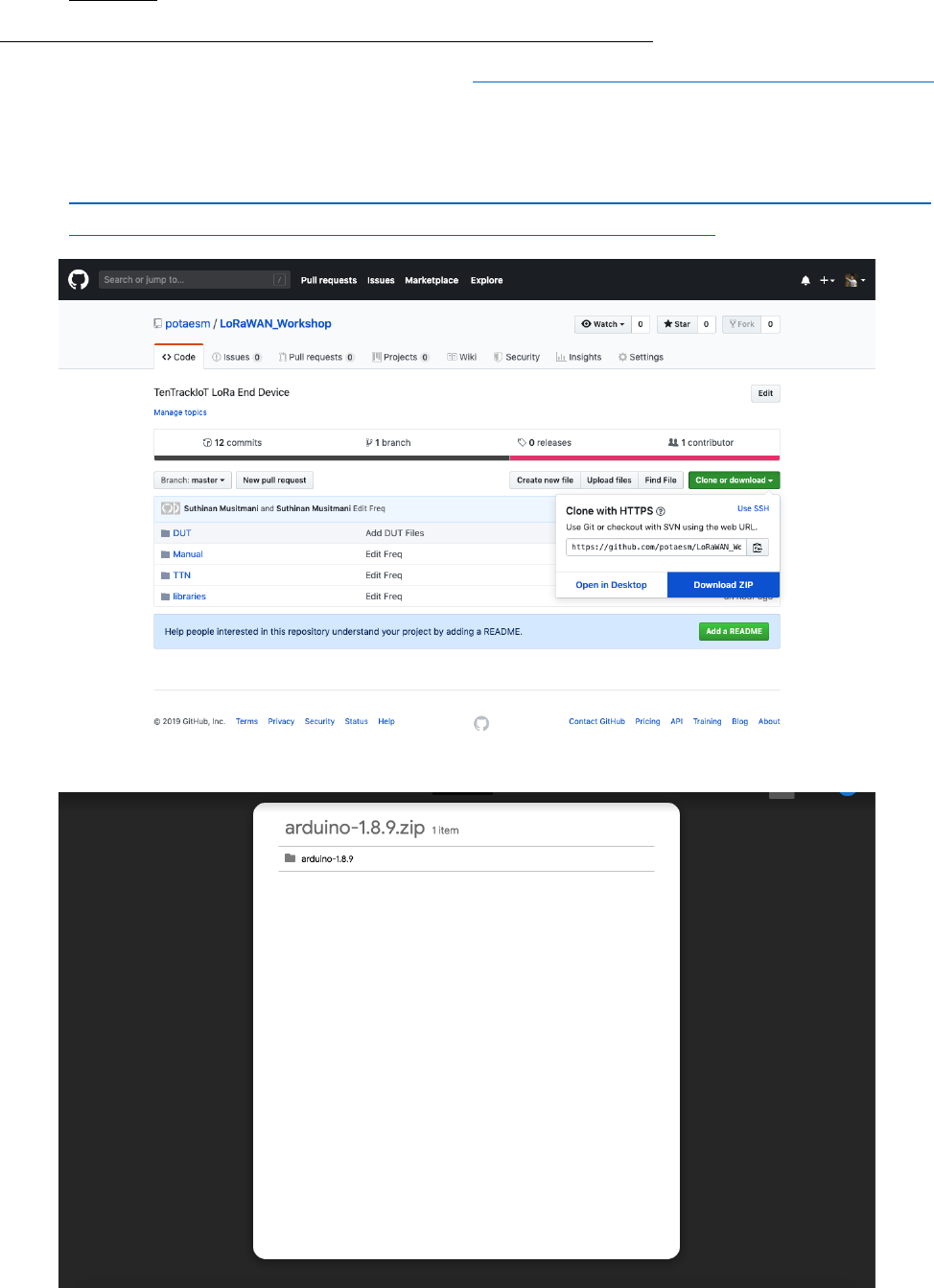Image resolution: width=934 pixels, height=1288 pixels.
Task: Switch clone method with Use SSH
Action: point(753,508)
